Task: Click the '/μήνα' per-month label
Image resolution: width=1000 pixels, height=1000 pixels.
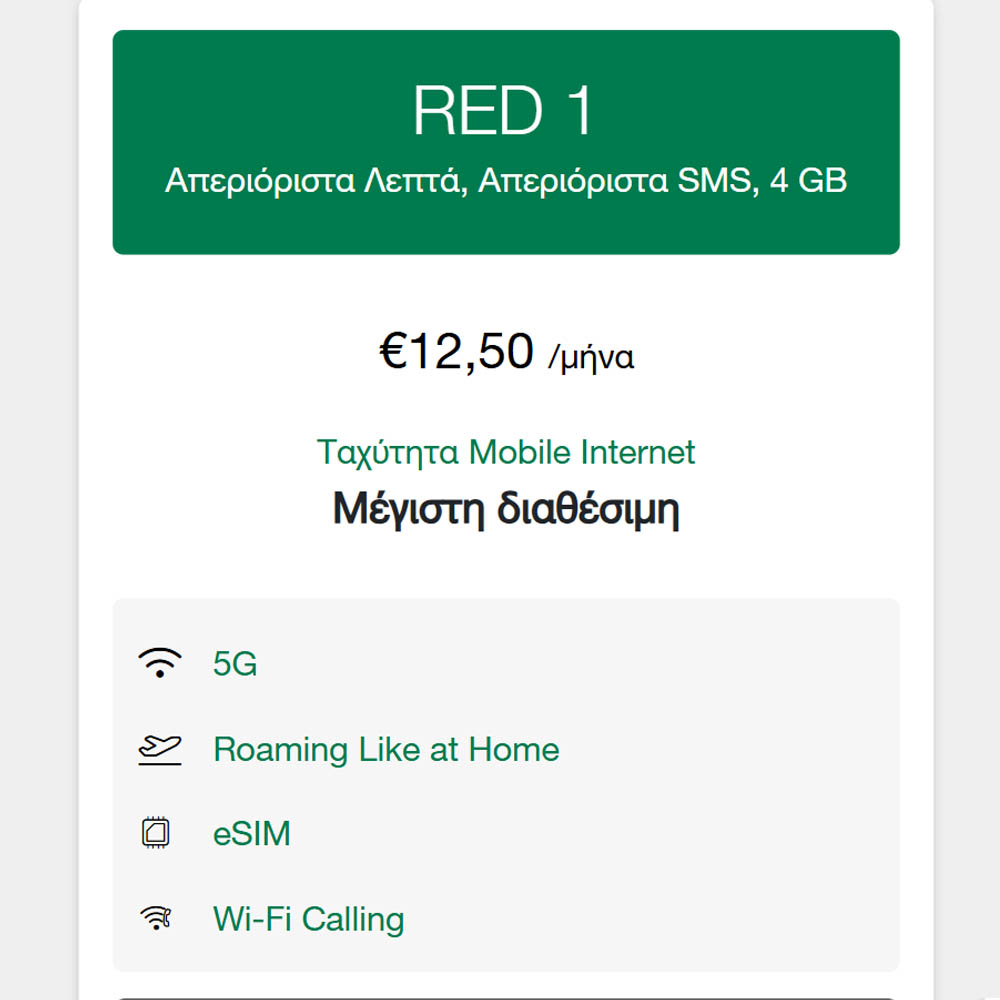Action: tap(591, 357)
